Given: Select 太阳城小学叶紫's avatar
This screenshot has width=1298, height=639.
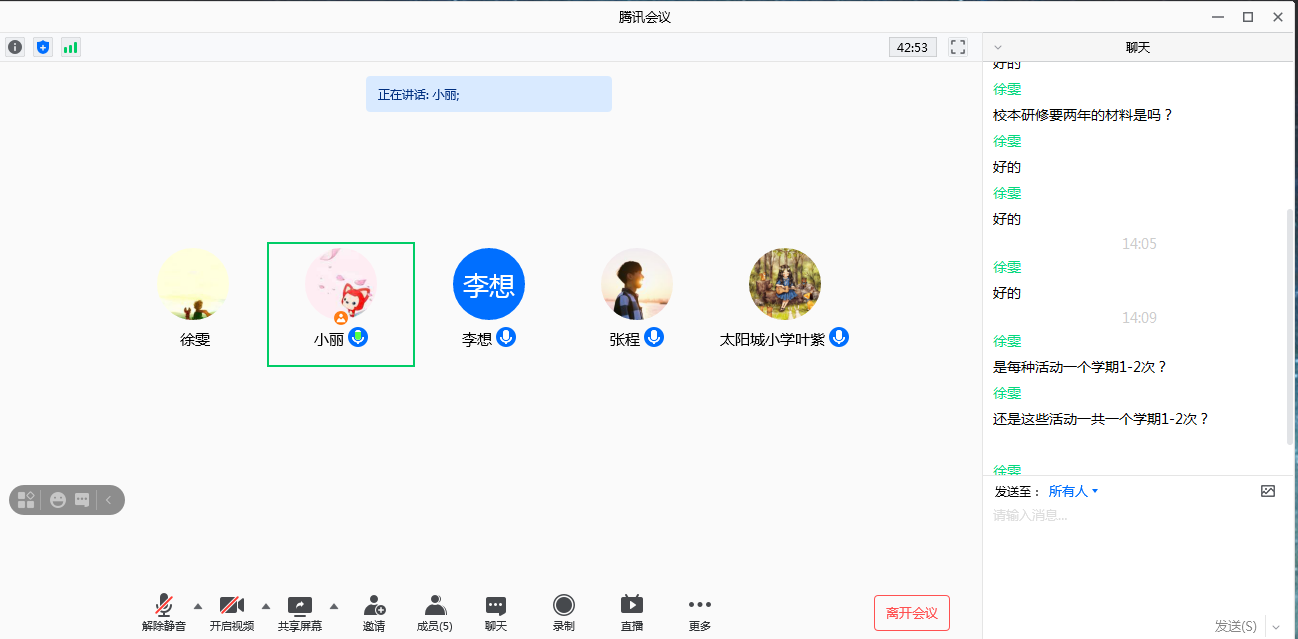Looking at the screenshot, I should point(785,284).
